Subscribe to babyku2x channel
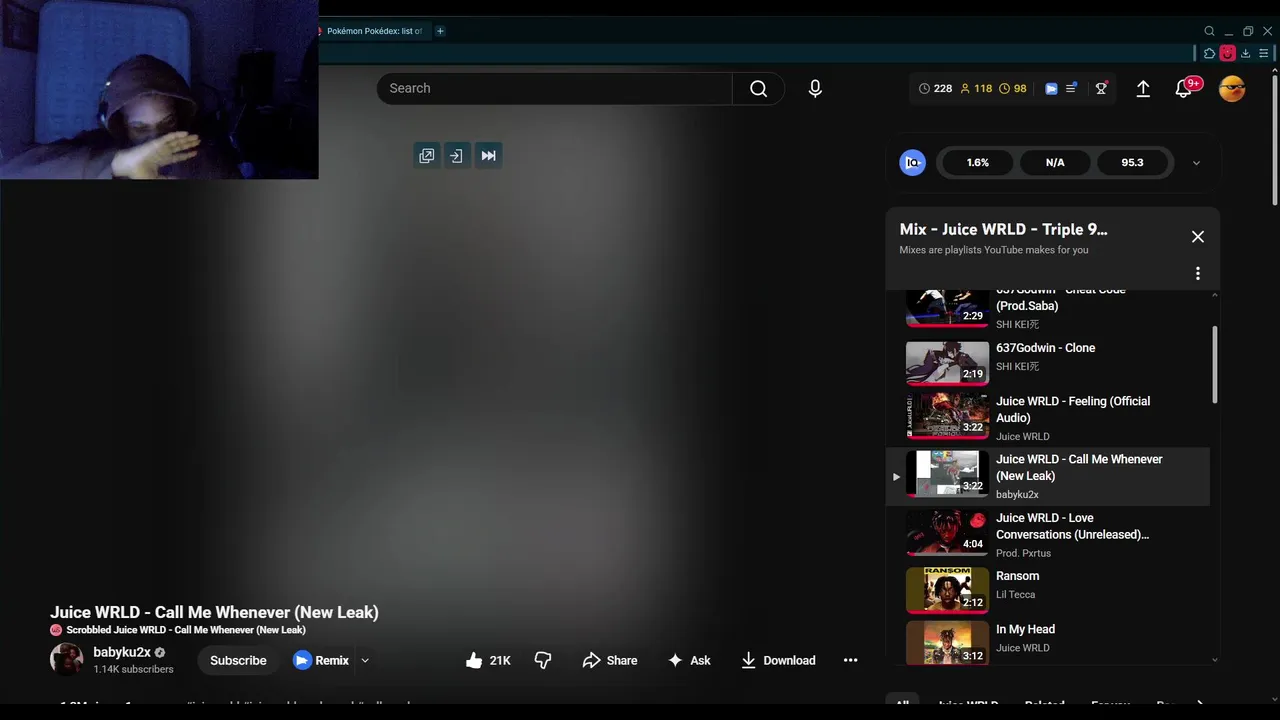1280x720 pixels. click(x=238, y=660)
